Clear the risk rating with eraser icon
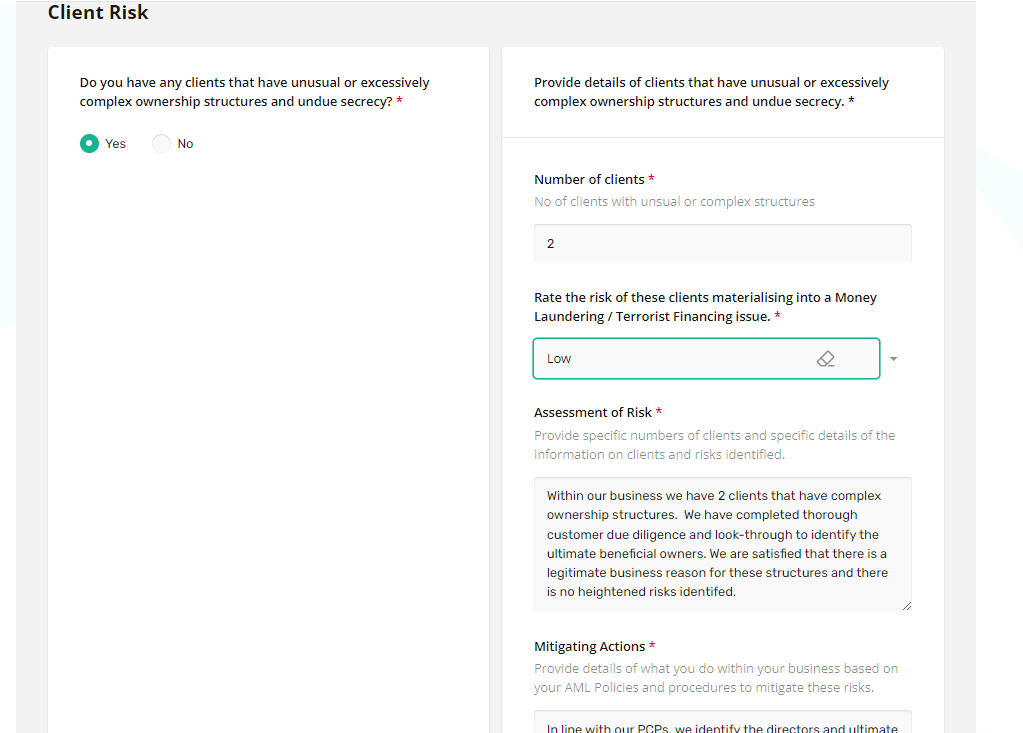The width and height of the screenshot is (1023, 733). tap(826, 359)
